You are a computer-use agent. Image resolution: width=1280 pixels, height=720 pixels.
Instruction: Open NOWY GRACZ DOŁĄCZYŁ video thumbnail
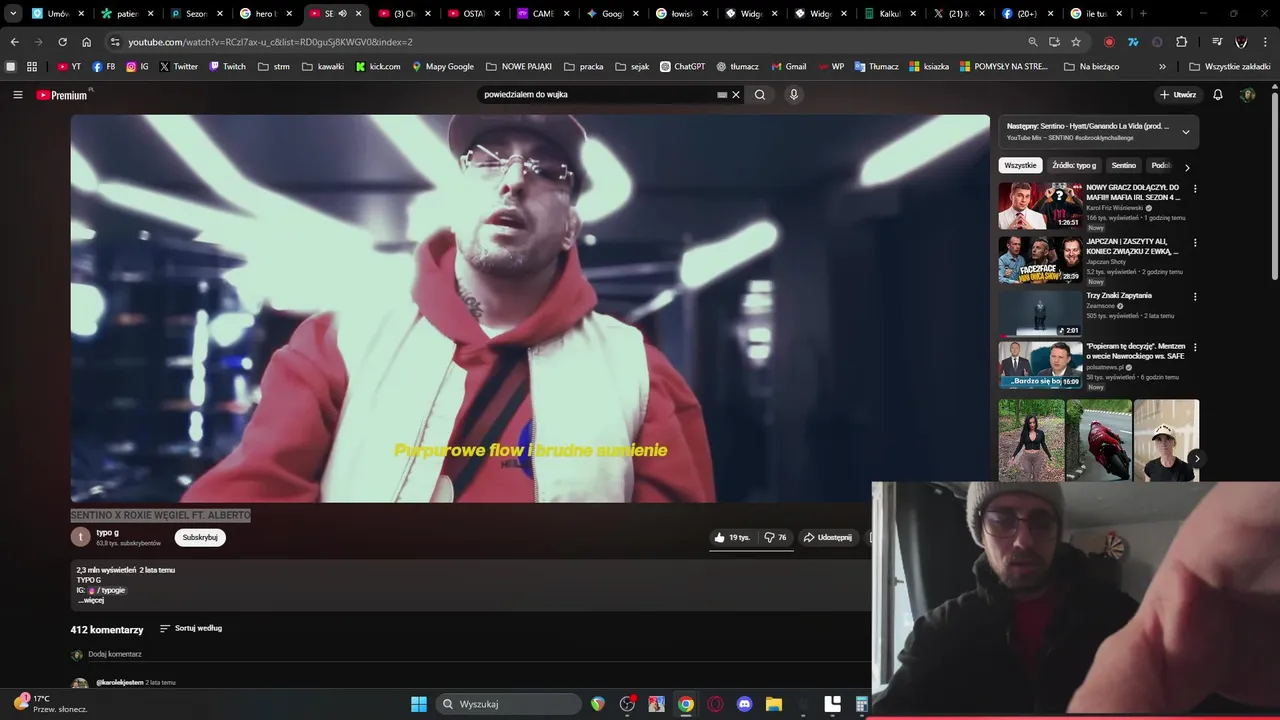click(1040, 205)
